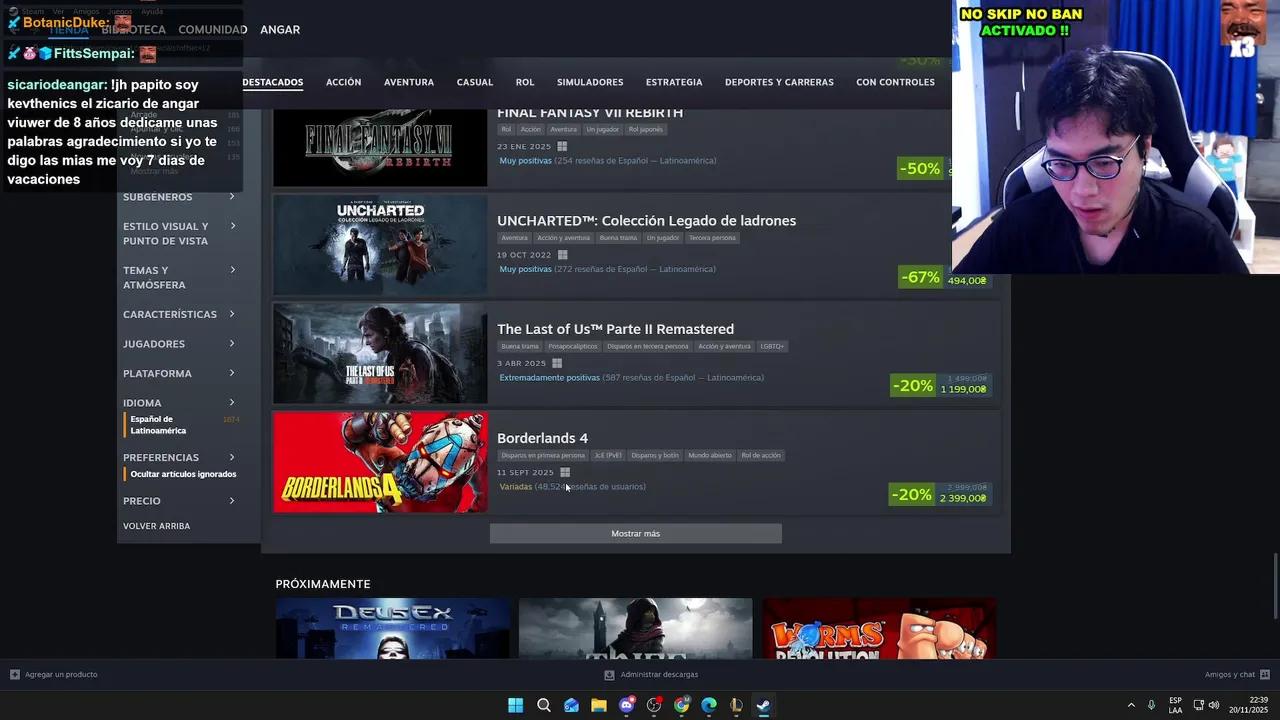Image resolution: width=1280 pixels, height=720 pixels.
Task: Open the Borderlands 4 title link
Action: (542, 438)
